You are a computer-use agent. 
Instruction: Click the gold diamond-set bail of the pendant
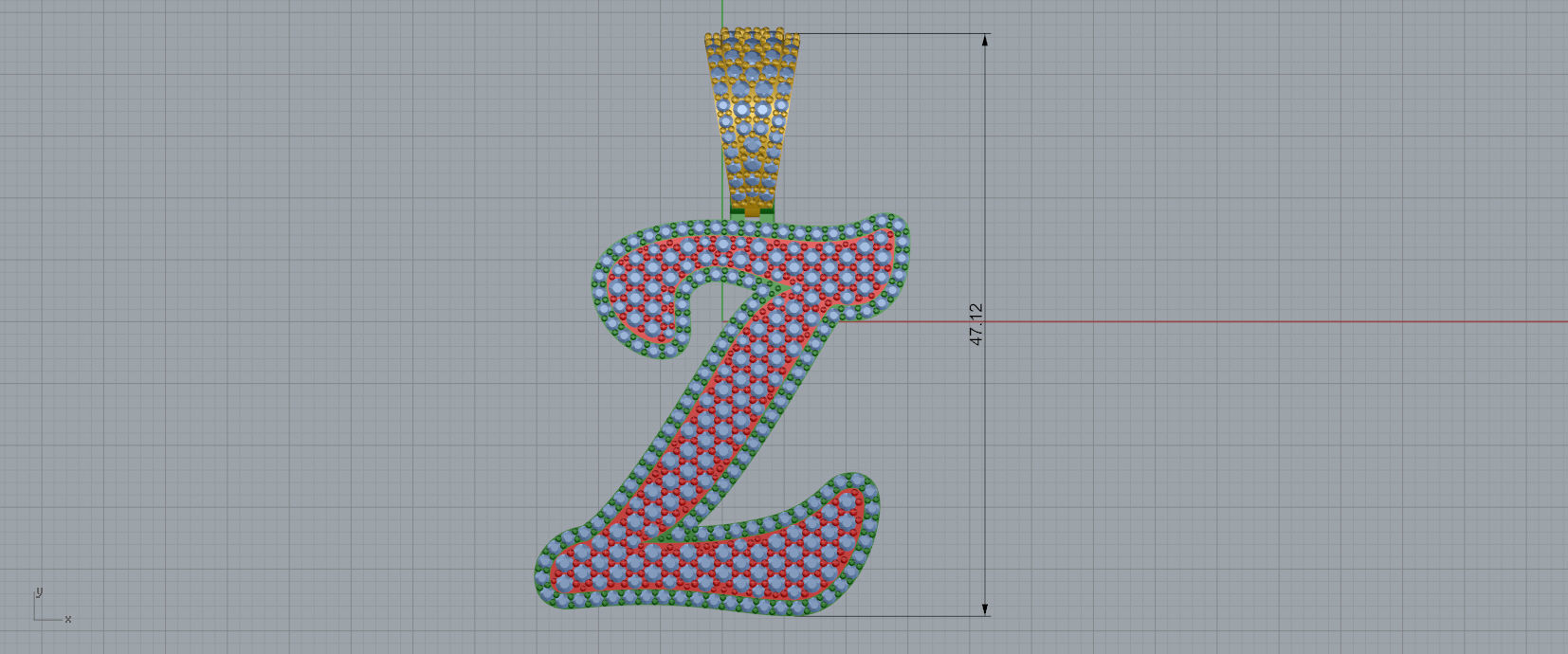[753, 121]
